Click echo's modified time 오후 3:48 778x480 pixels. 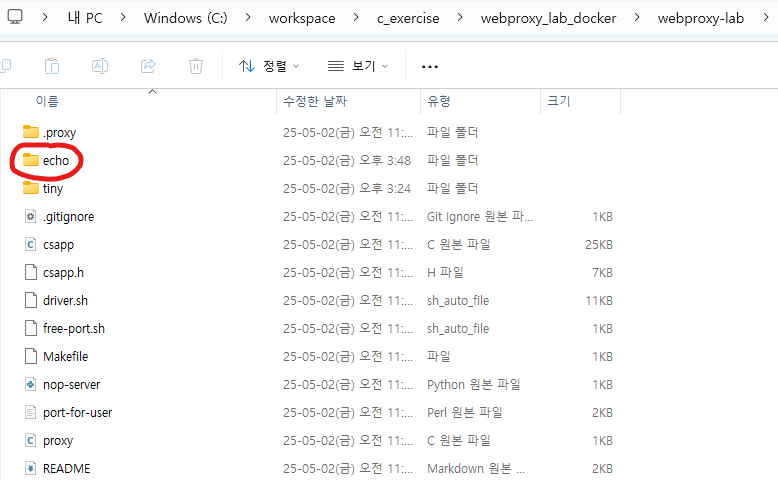(x=385, y=160)
